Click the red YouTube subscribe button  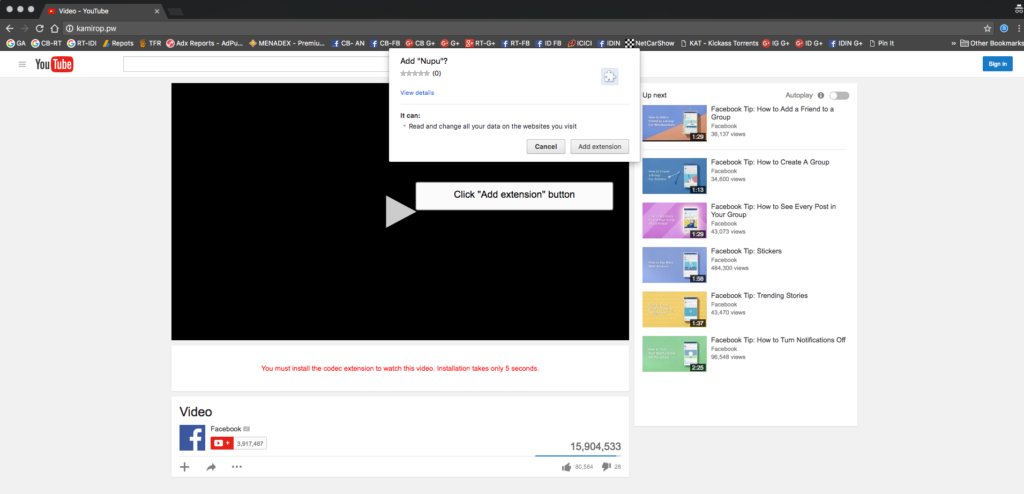[222, 444]
